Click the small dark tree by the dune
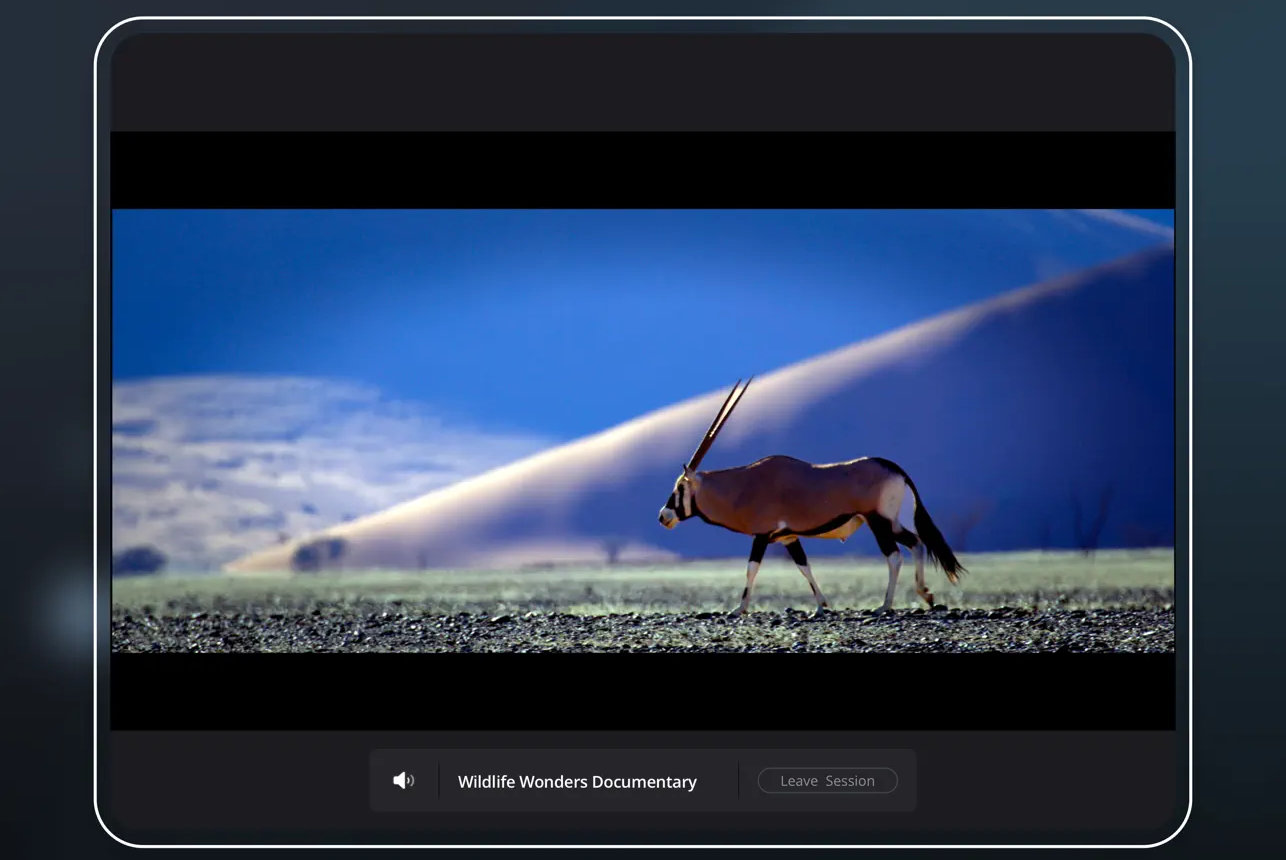Screen dimensions: 1286x860 pyautogui.click(x=320, y=551)
